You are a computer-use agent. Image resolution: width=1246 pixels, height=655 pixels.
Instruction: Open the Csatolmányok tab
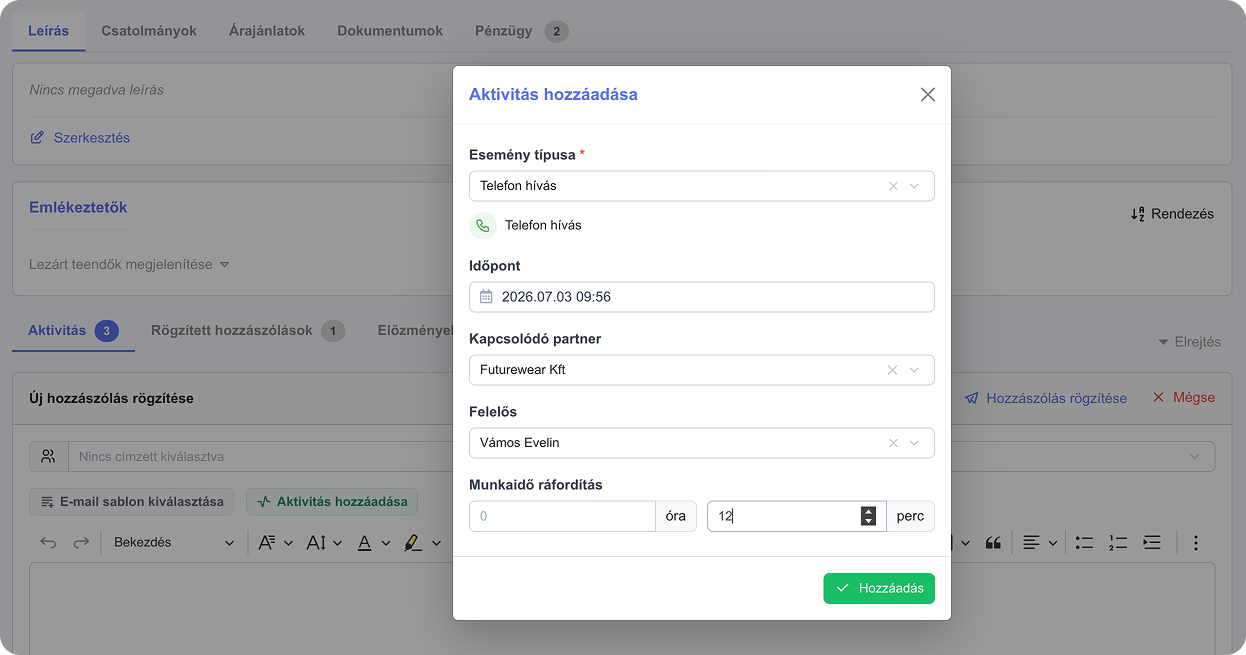[x=149, y=31]
